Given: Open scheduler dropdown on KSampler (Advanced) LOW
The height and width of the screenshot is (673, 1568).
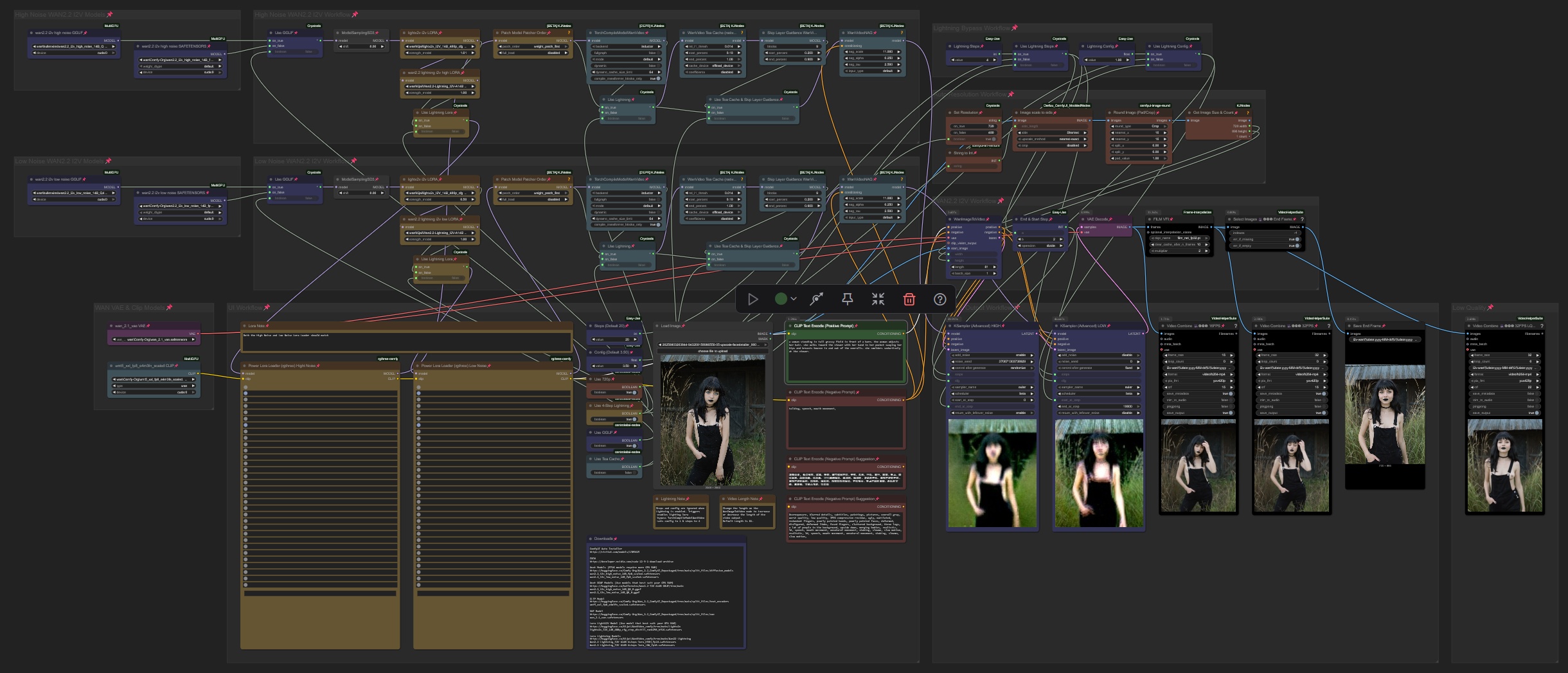Looking at the screenshot, I should [x=1098, y=393].
